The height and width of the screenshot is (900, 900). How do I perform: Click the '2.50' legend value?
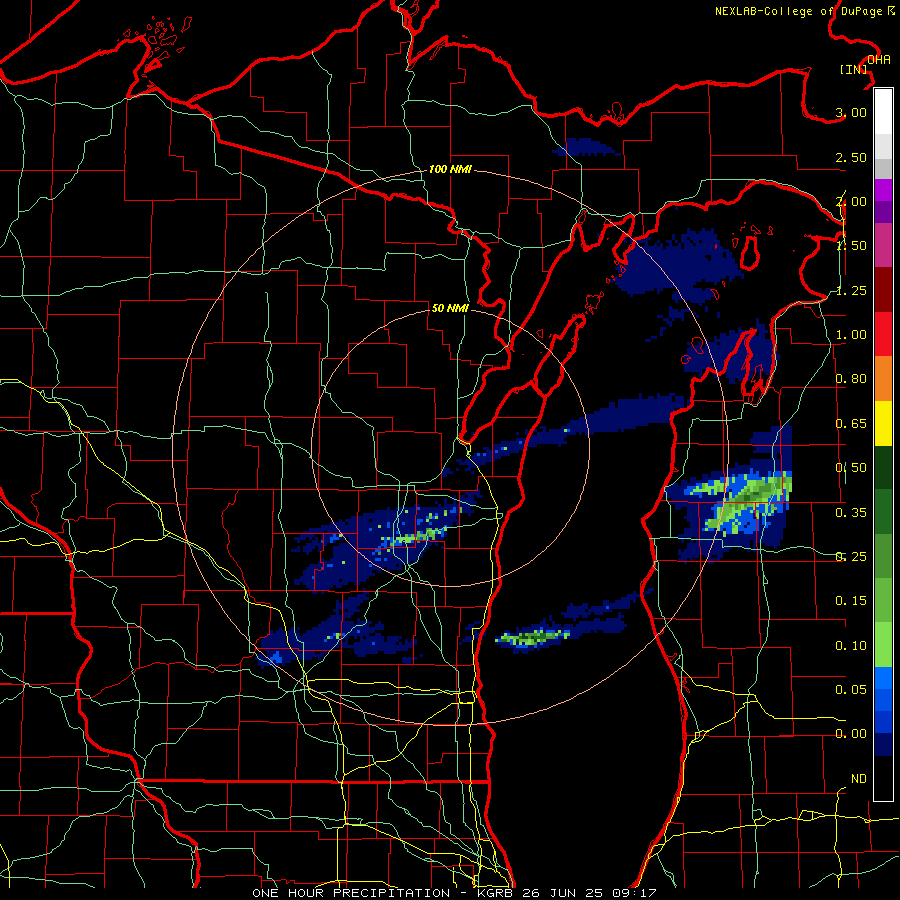(851, 157)
